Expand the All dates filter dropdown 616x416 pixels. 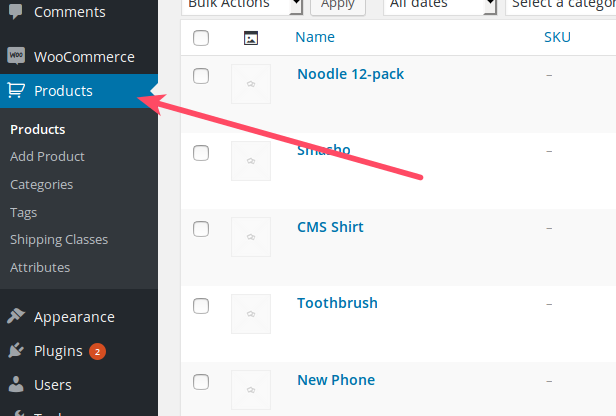tap(440, 4)
